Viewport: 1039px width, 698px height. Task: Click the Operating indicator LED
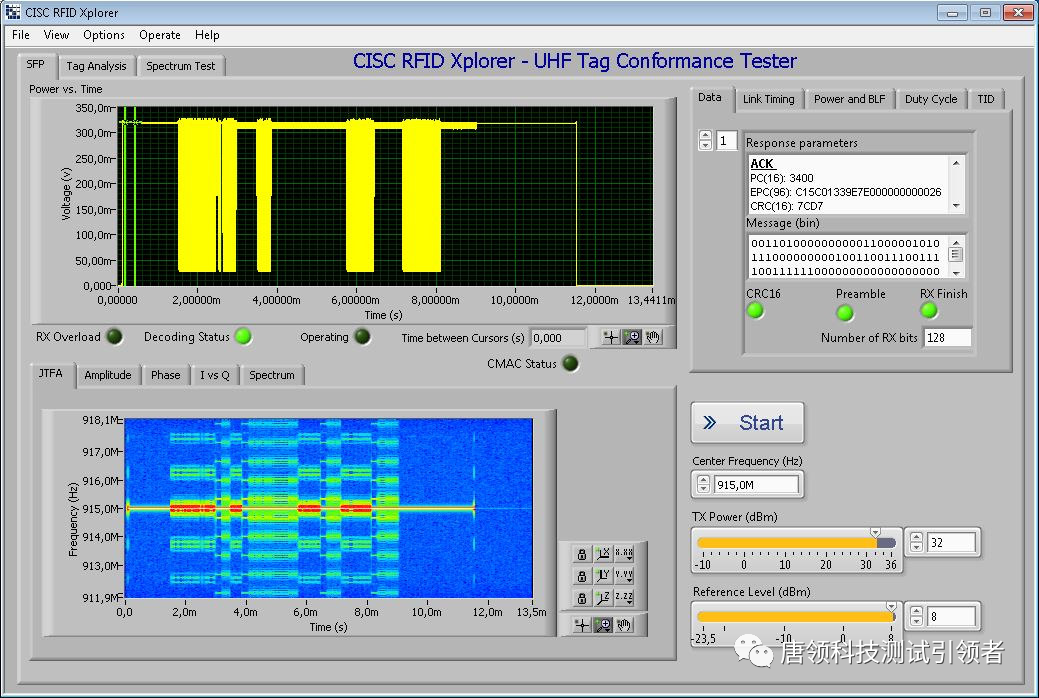(362, 337)
